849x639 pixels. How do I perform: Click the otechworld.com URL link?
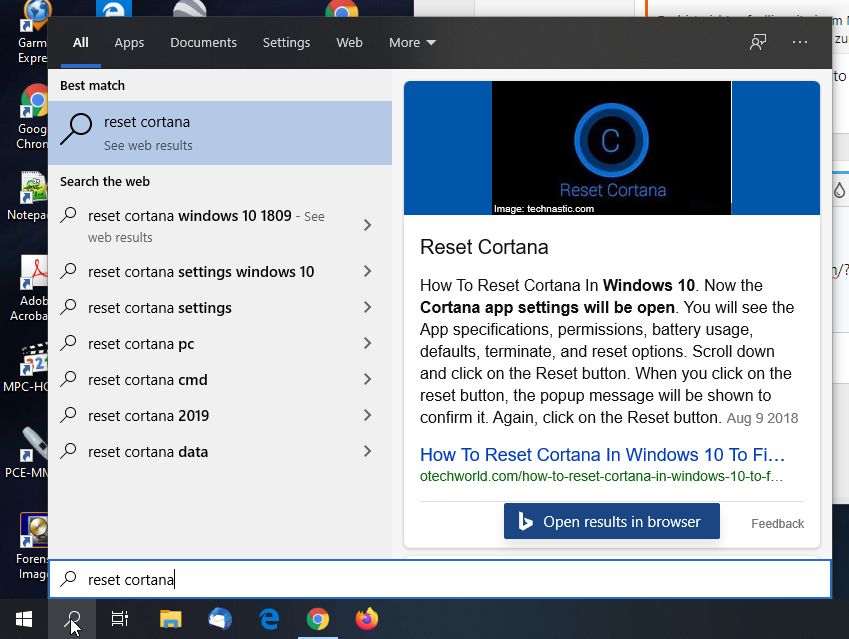pyautogui.click(x=601, y=476)
